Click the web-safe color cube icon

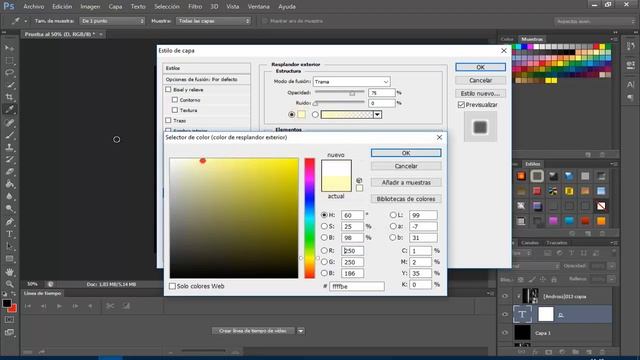[x=359, y=180]
